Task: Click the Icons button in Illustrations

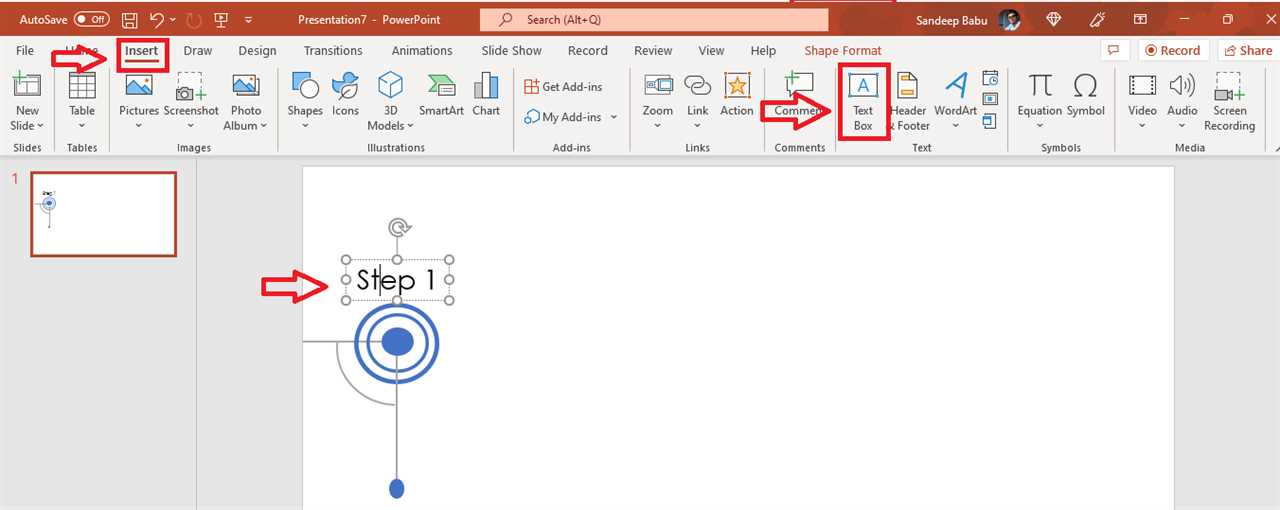Action: pos(345,95)
